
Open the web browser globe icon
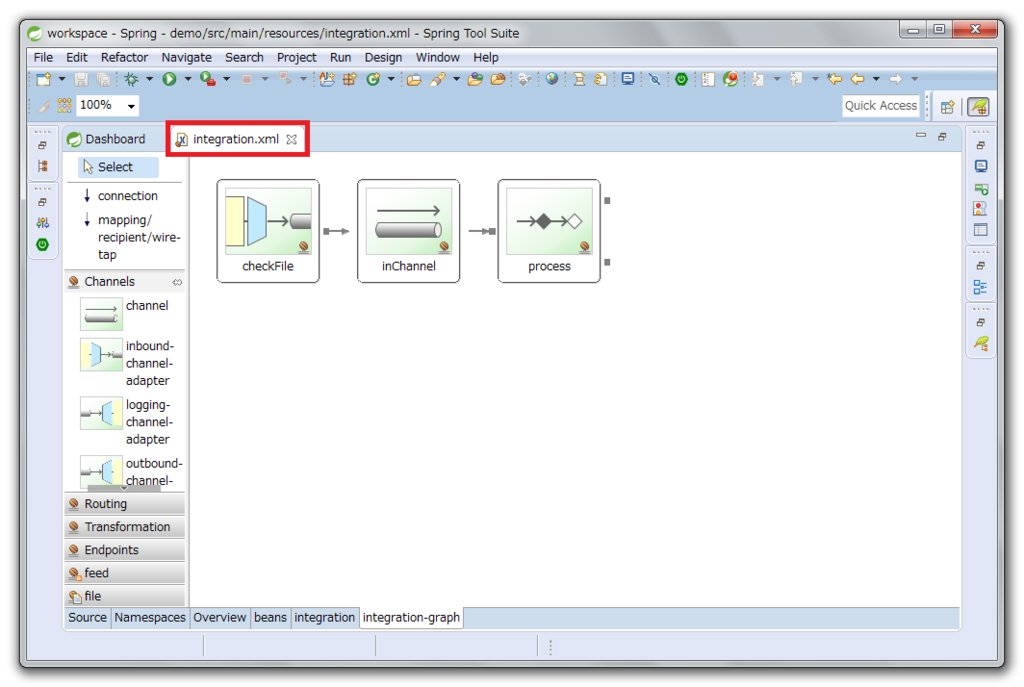pos(552,79)
